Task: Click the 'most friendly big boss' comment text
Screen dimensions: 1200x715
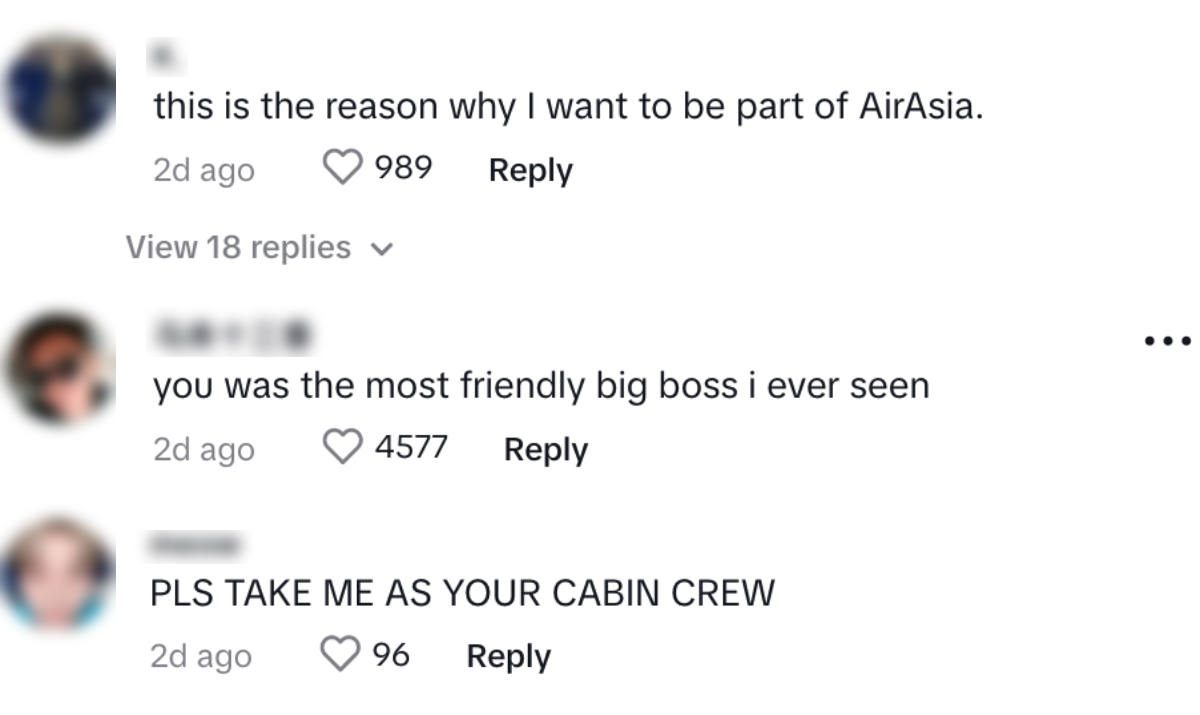Action: click(540, 386)
